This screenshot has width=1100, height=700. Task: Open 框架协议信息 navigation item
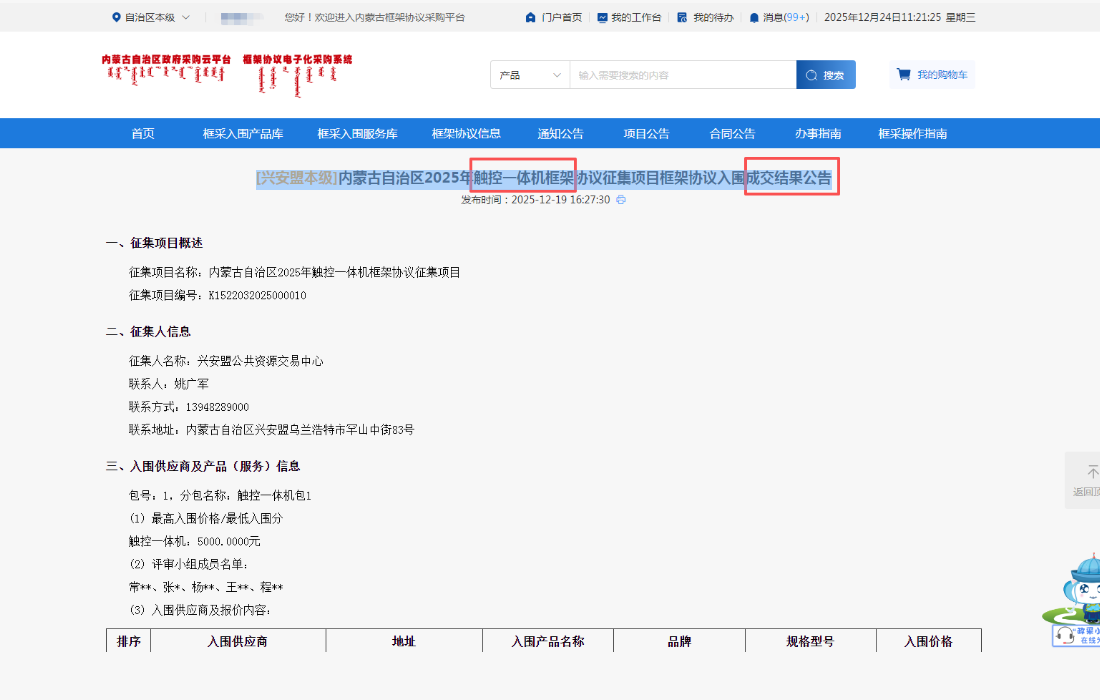pos(466,134)
